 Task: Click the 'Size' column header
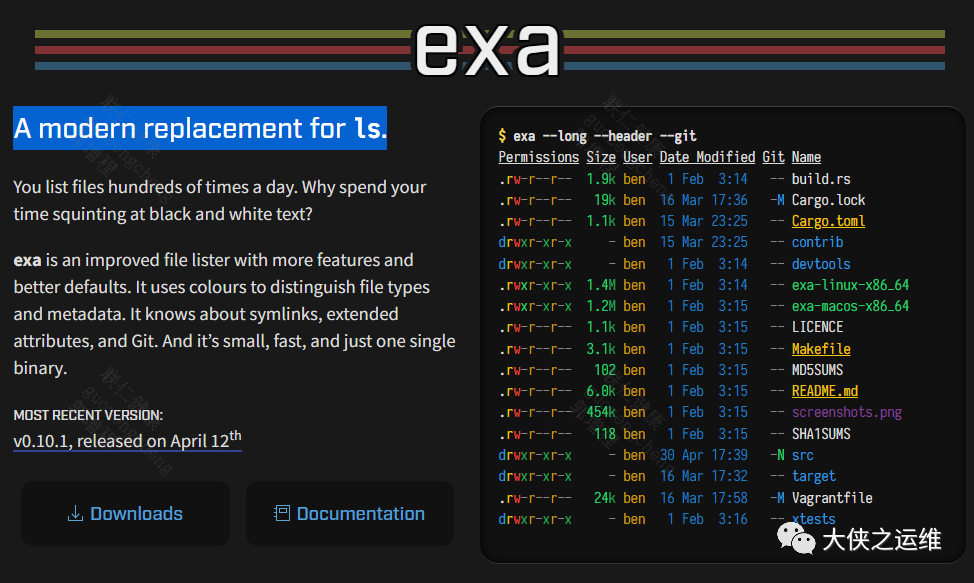point(601,157)
